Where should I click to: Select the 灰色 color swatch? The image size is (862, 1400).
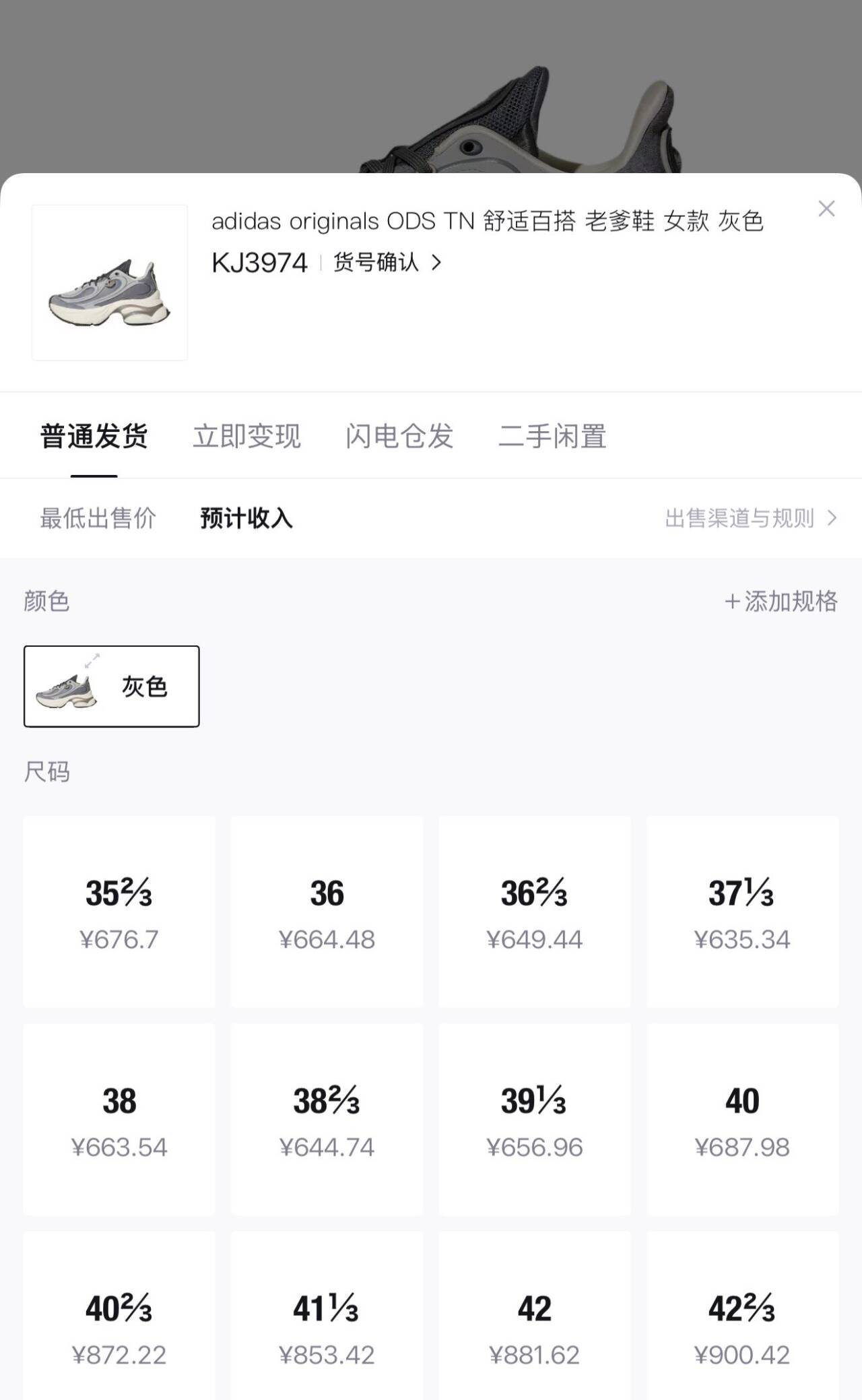click(112, 687)
